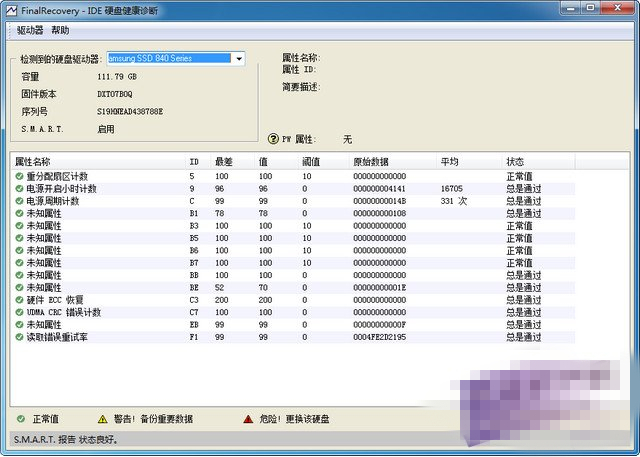Click the 平均 column header
Image resolution: width=640 pixels, height=457 pixels.
(x=469, y=162)
